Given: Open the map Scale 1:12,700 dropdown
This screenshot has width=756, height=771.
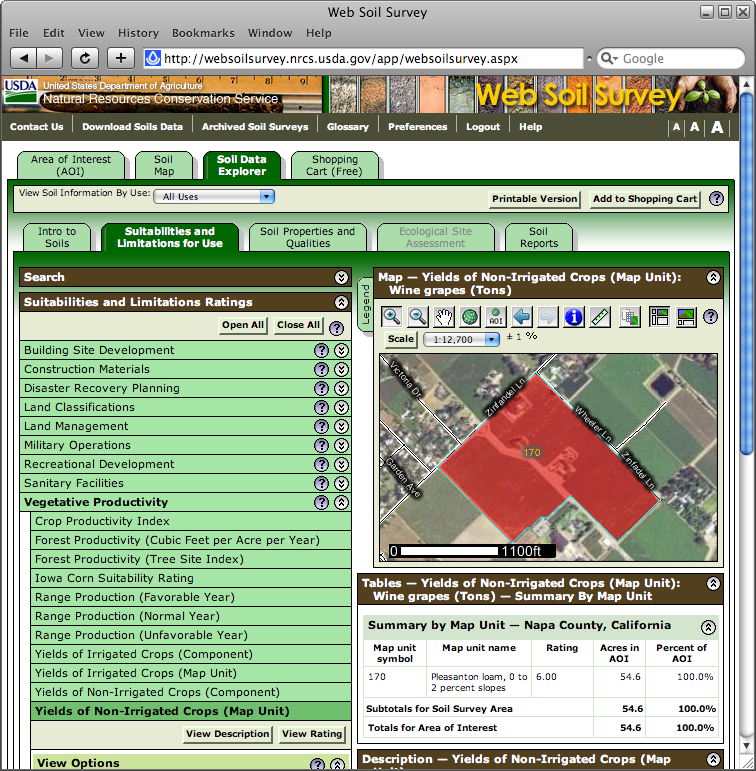Looking at the screenshot, I should pos(461,339).
